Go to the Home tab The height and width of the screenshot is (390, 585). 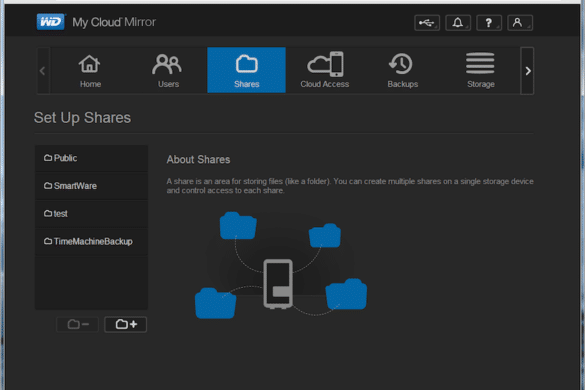coord(90,70)
